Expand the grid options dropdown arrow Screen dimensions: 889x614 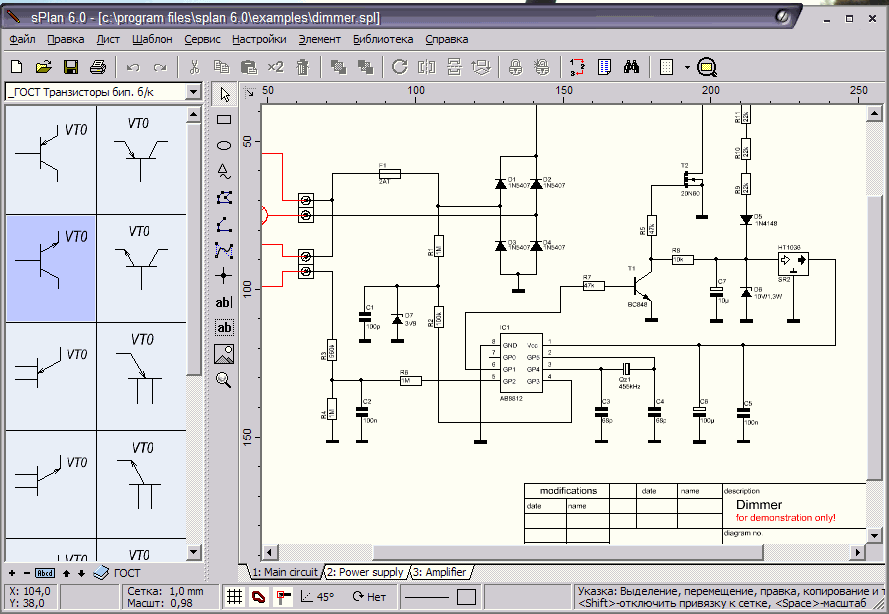pos(687,67)
